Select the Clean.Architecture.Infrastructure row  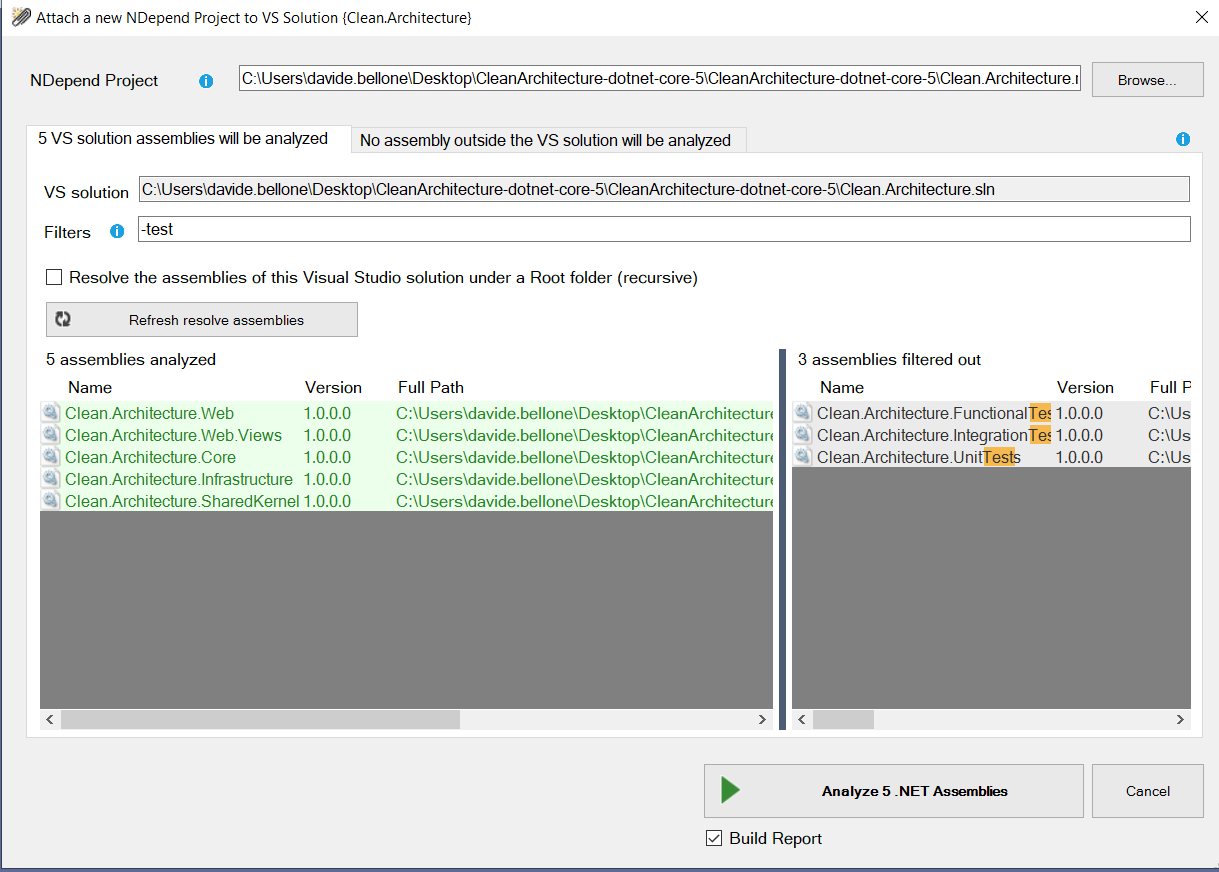[406, 479]
